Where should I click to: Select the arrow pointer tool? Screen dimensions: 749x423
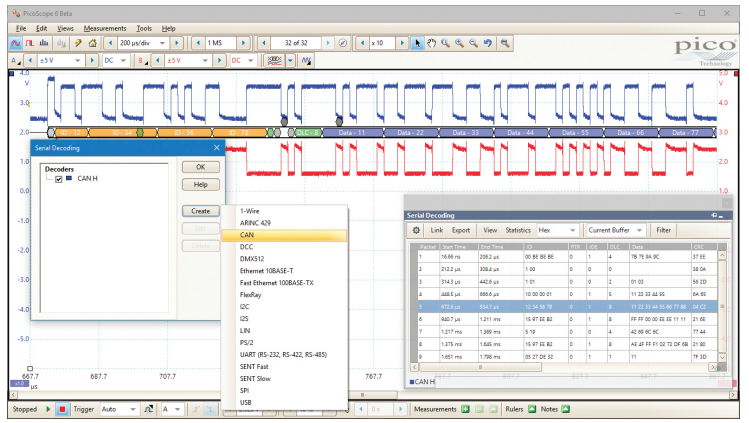417,43
